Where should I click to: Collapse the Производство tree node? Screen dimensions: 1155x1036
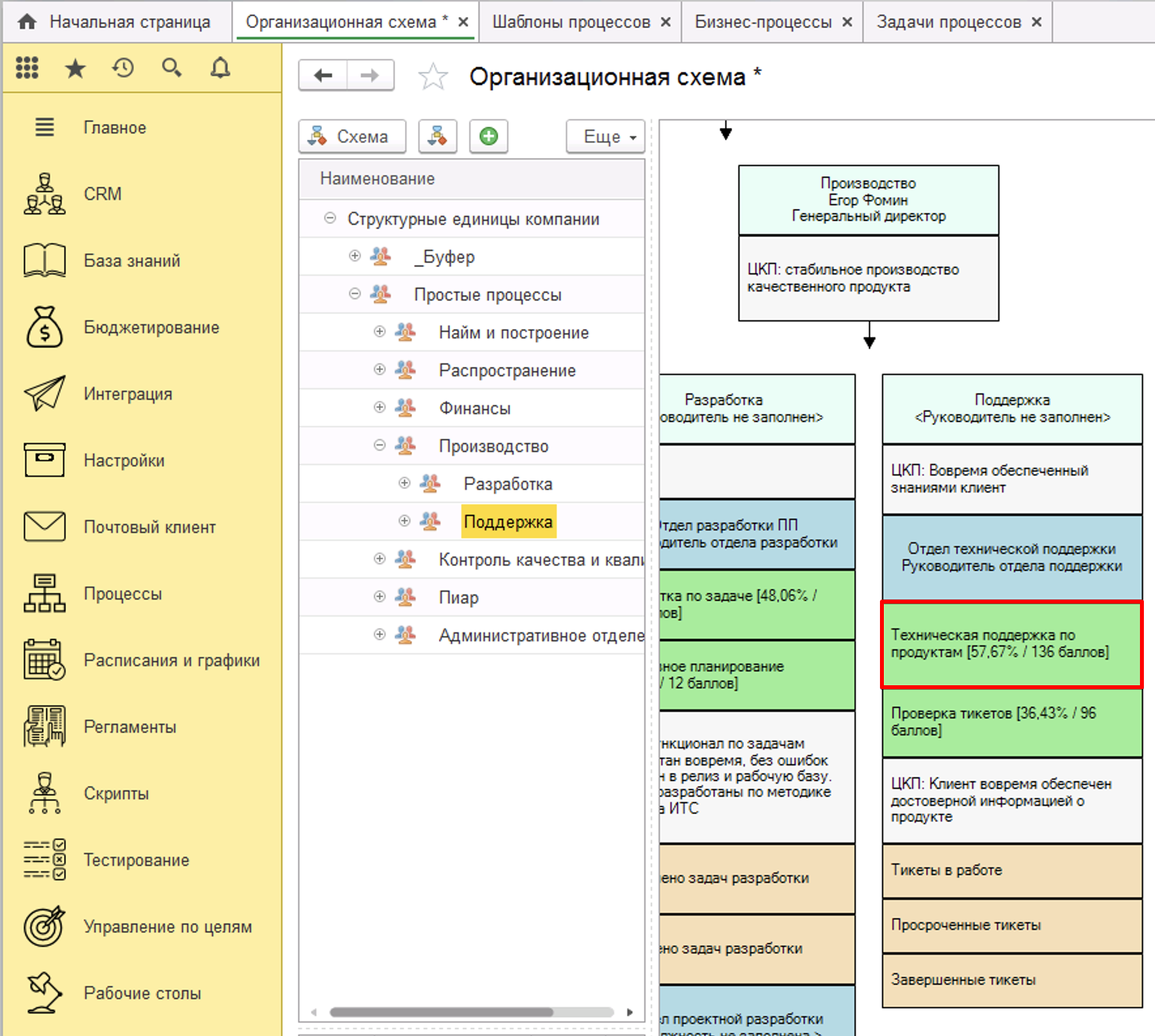point(380,445)
